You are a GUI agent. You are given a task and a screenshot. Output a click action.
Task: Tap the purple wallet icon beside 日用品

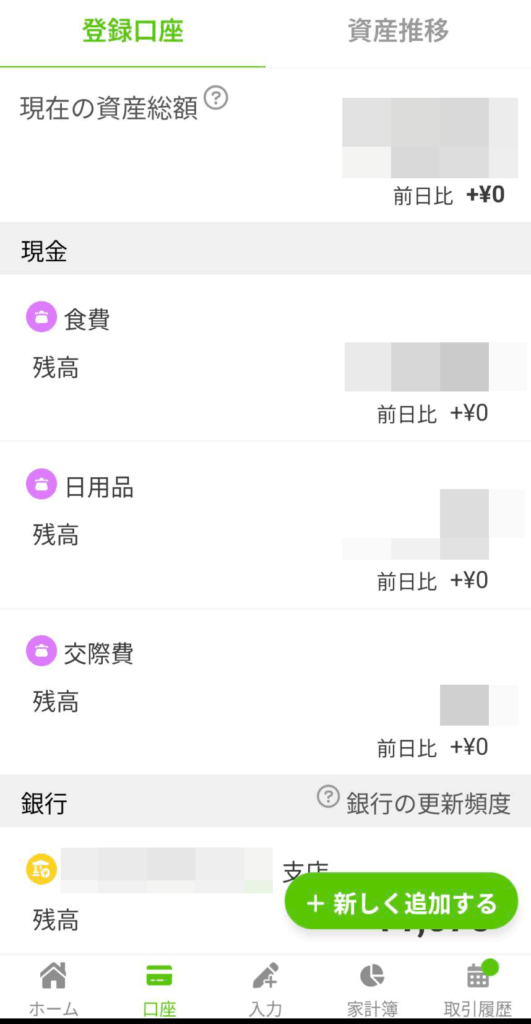tap(42, 485)
